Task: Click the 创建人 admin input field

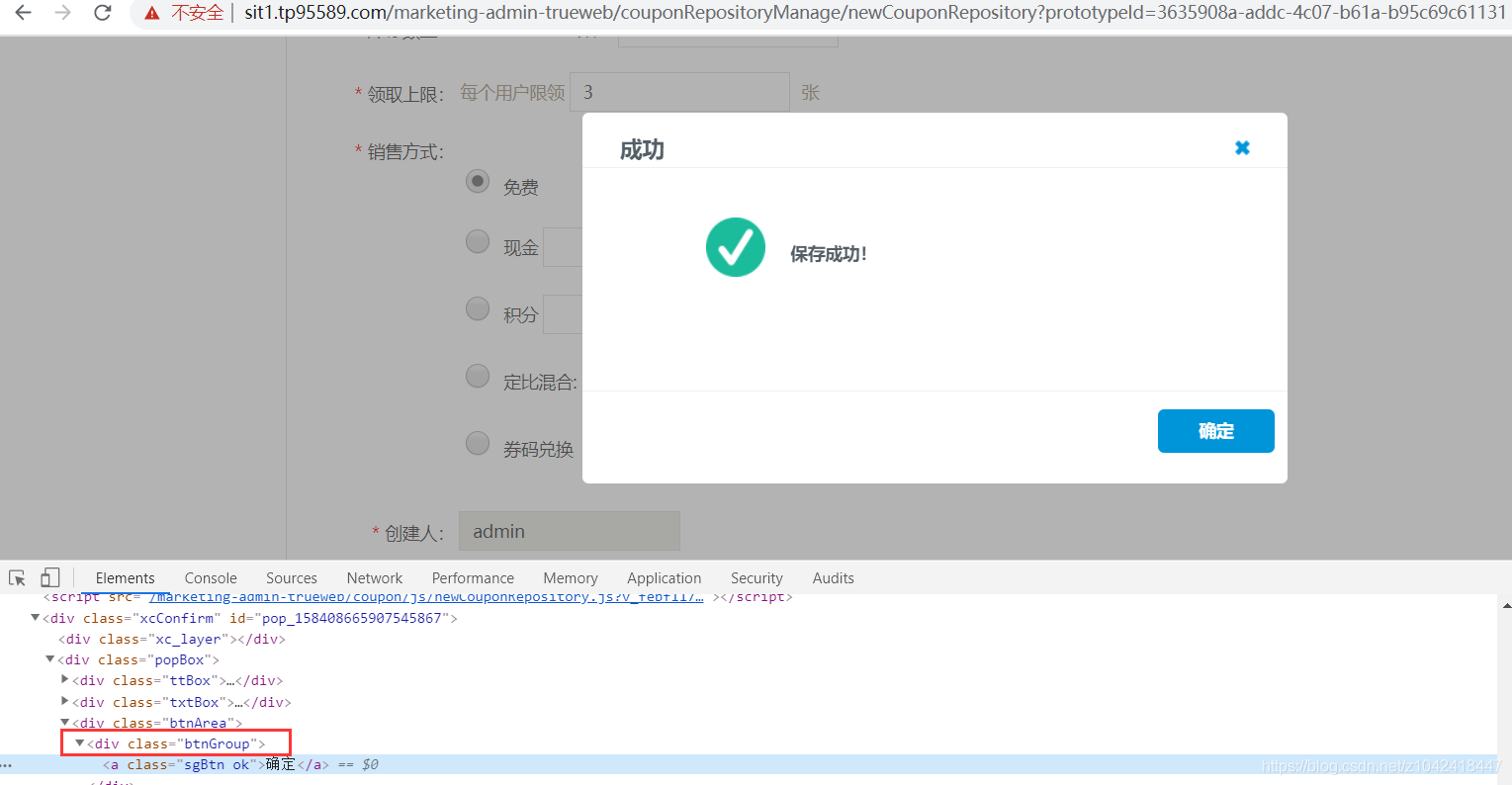Action: click(x=570, y=531)
